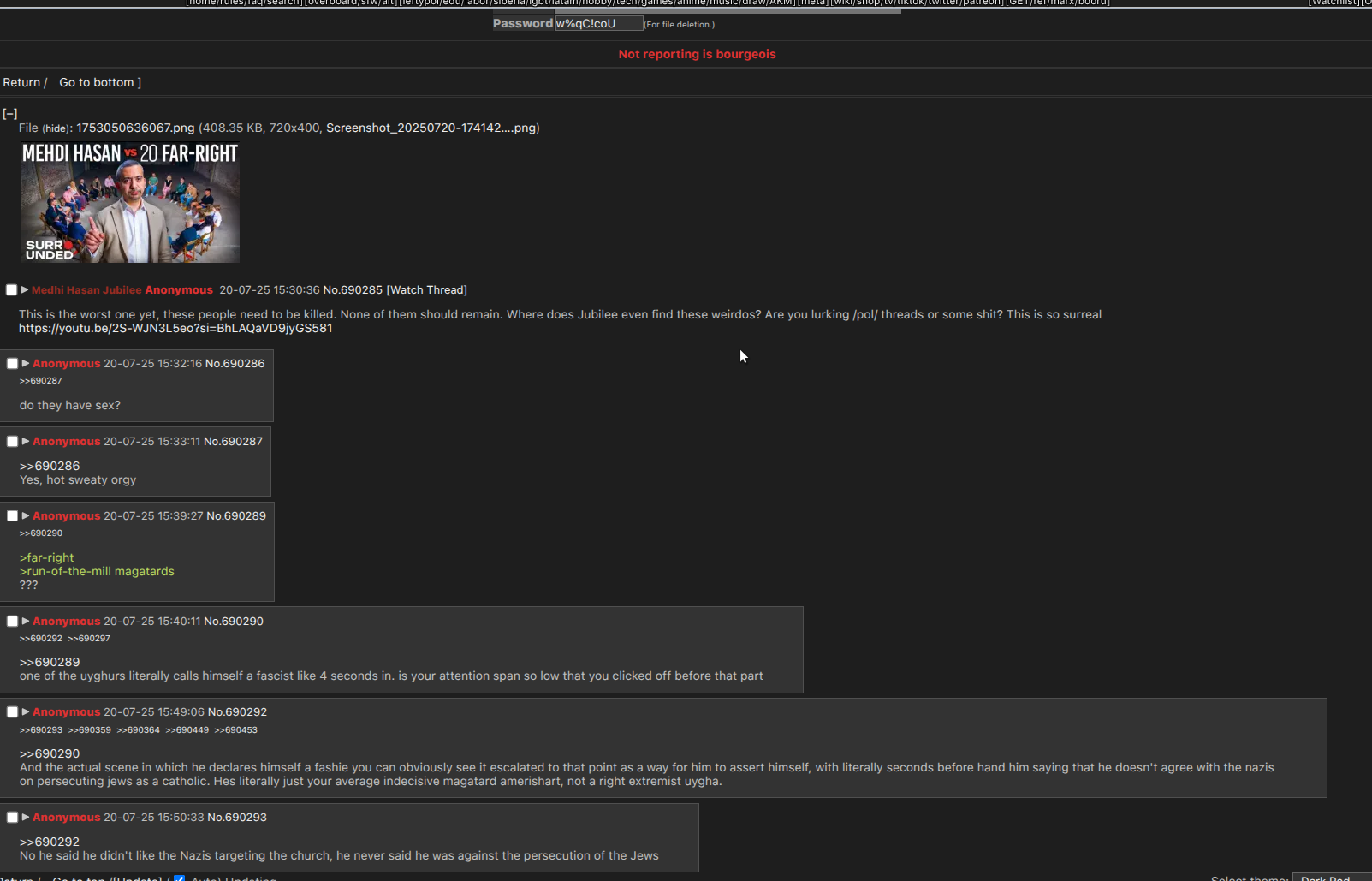
Task: Click the text 'Yes, hot sweaty orgy'
Action: 78,479
